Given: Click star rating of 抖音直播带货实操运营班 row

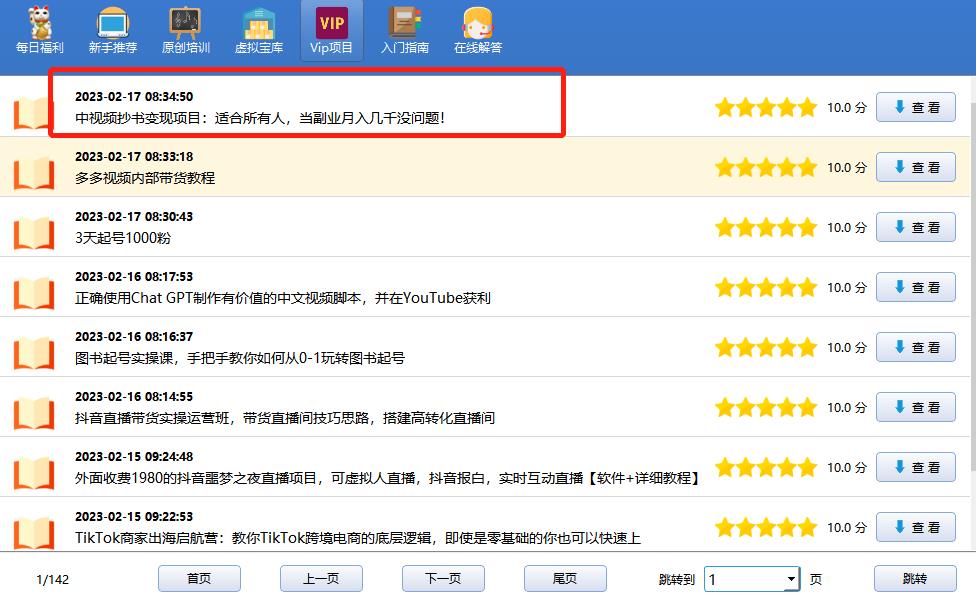Looking at the screenshot, I should pyautogui.click(x=766, y=407).
